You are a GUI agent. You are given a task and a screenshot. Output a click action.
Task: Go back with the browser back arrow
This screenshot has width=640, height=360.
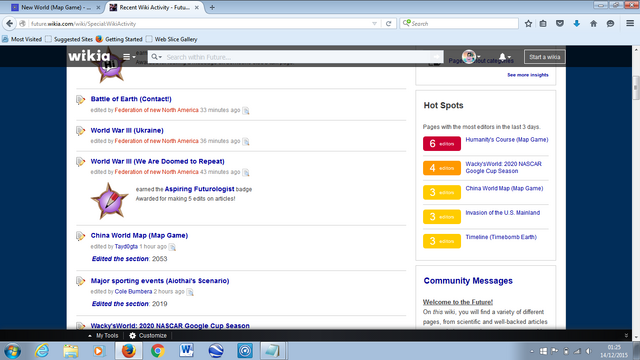click(9, 24)
